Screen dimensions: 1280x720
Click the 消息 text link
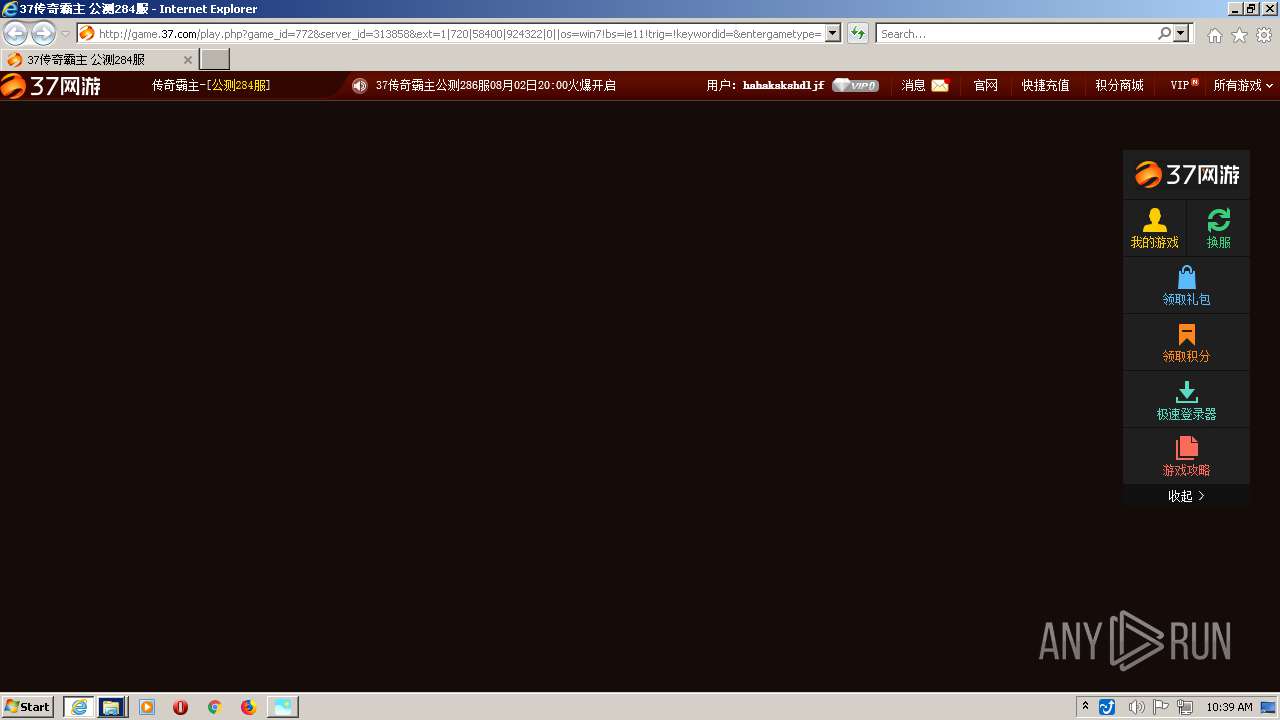point(913,86)
